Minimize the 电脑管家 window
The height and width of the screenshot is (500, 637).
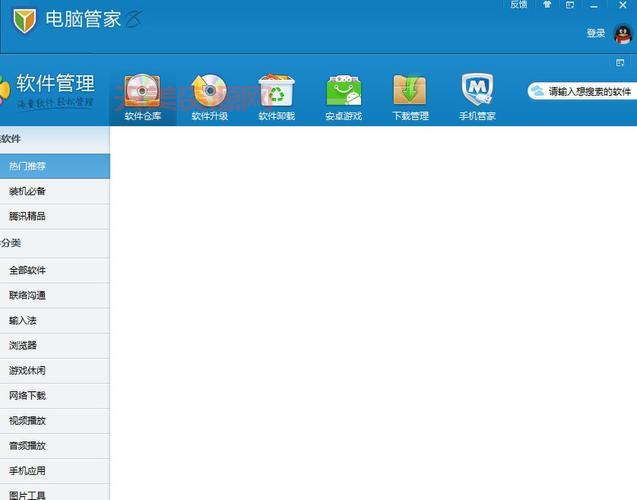click(x=594, y=6)
